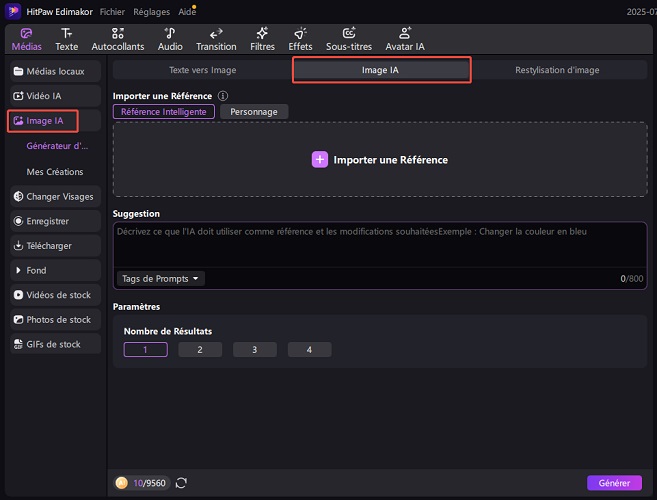Open the Fichier menu

tap(112, 12)
